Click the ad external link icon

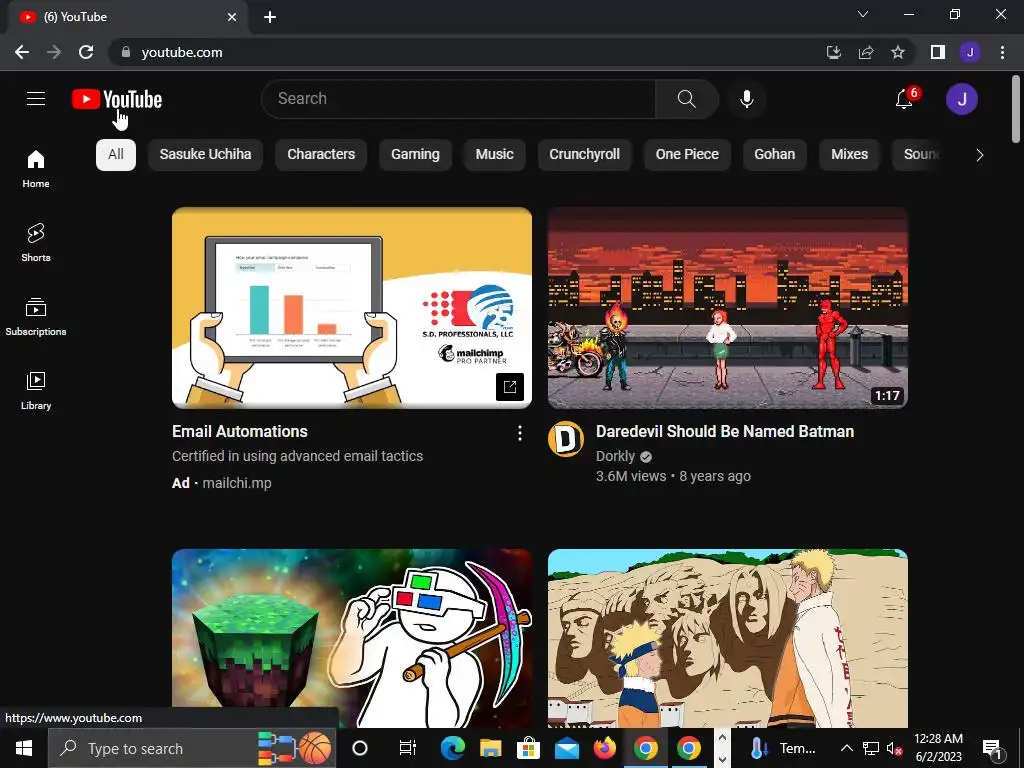pos(509,386)
